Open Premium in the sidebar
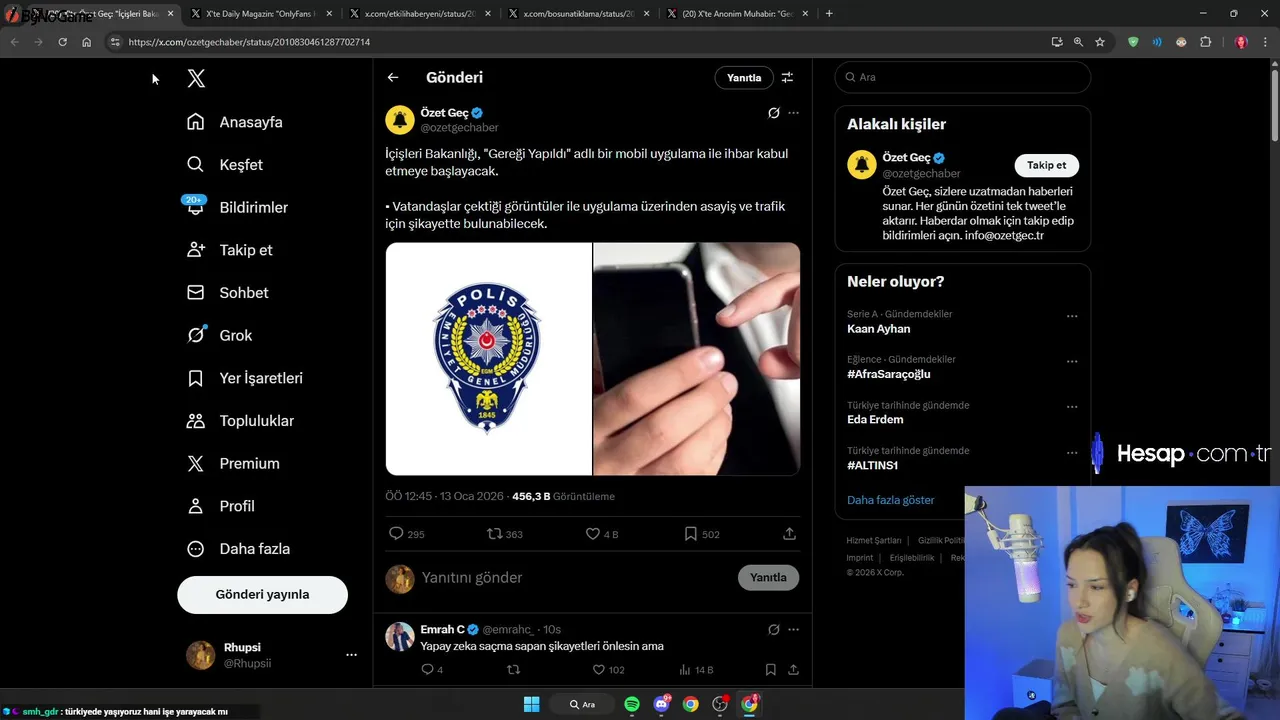The width and height of the screenshot is (1280, 720). point(233,464)
